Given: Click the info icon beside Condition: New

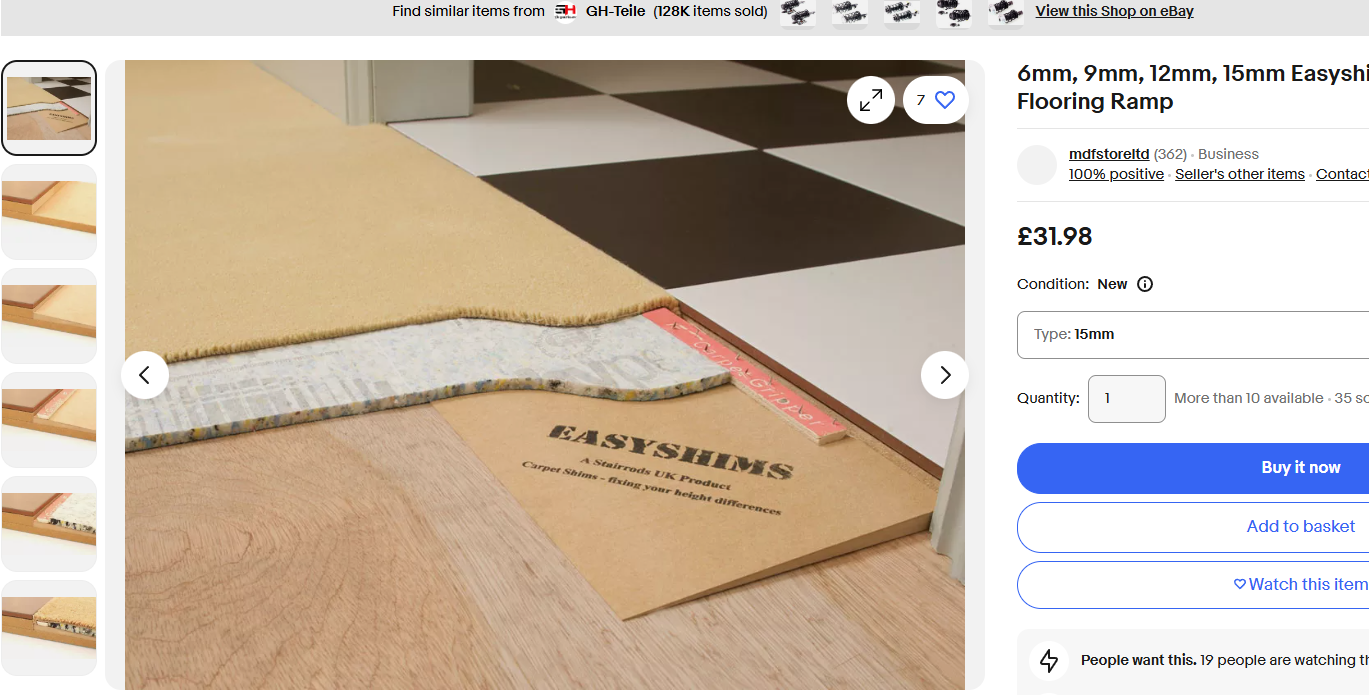Looking at the screenshot, I should coord(1145,284).
